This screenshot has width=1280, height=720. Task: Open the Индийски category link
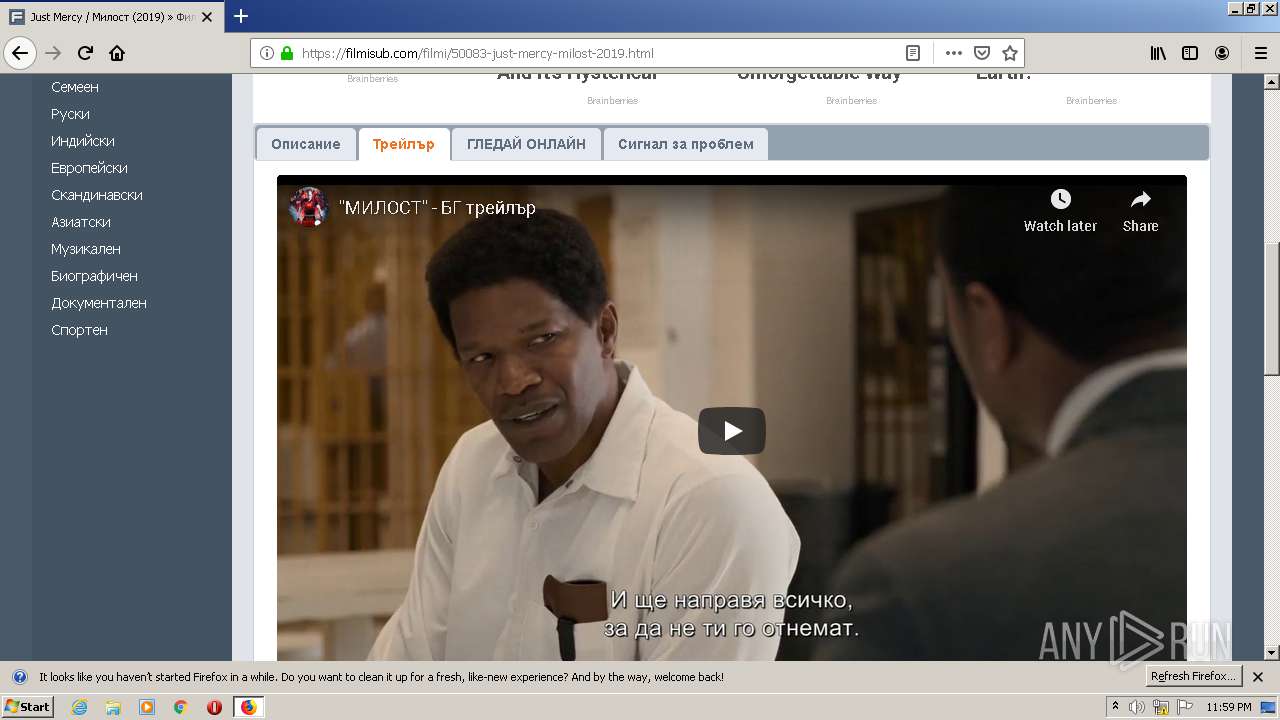[x=83, y=141]
